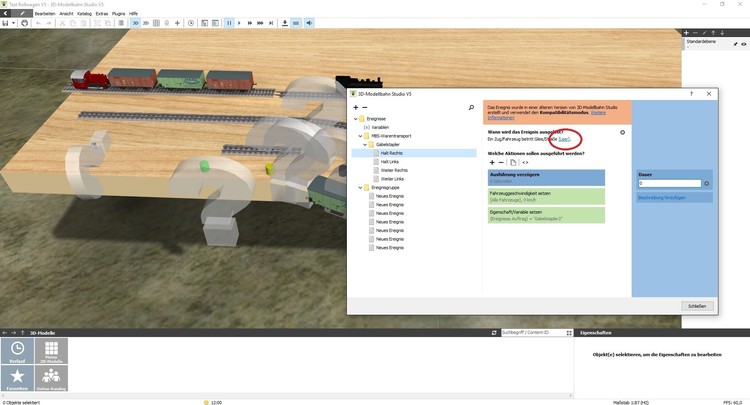The image size is (750, 405).
Task: Open the Extras menu
Action: [101, 14]
